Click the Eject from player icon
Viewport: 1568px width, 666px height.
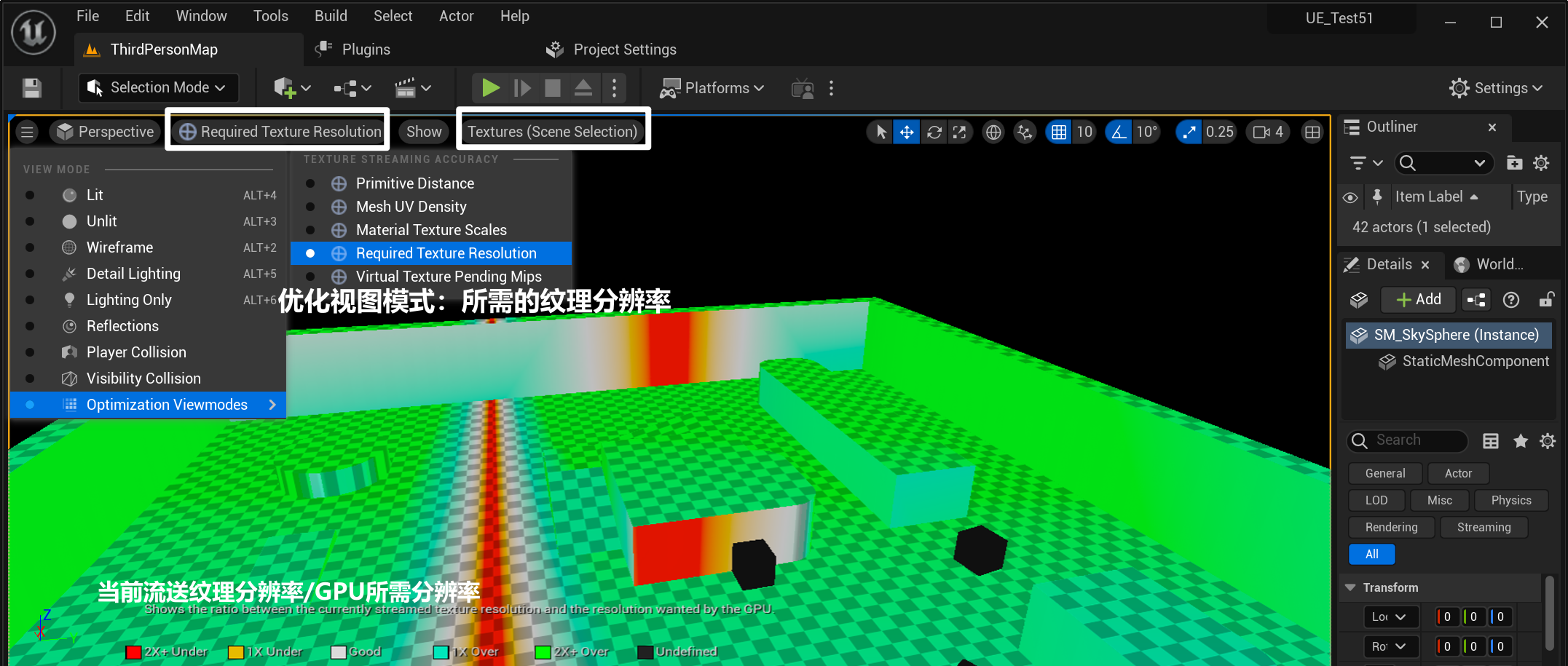tap(583, 88)
